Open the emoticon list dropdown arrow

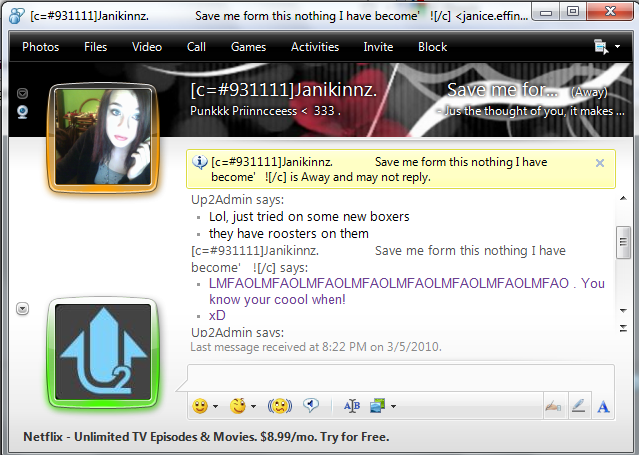point(216,406)
